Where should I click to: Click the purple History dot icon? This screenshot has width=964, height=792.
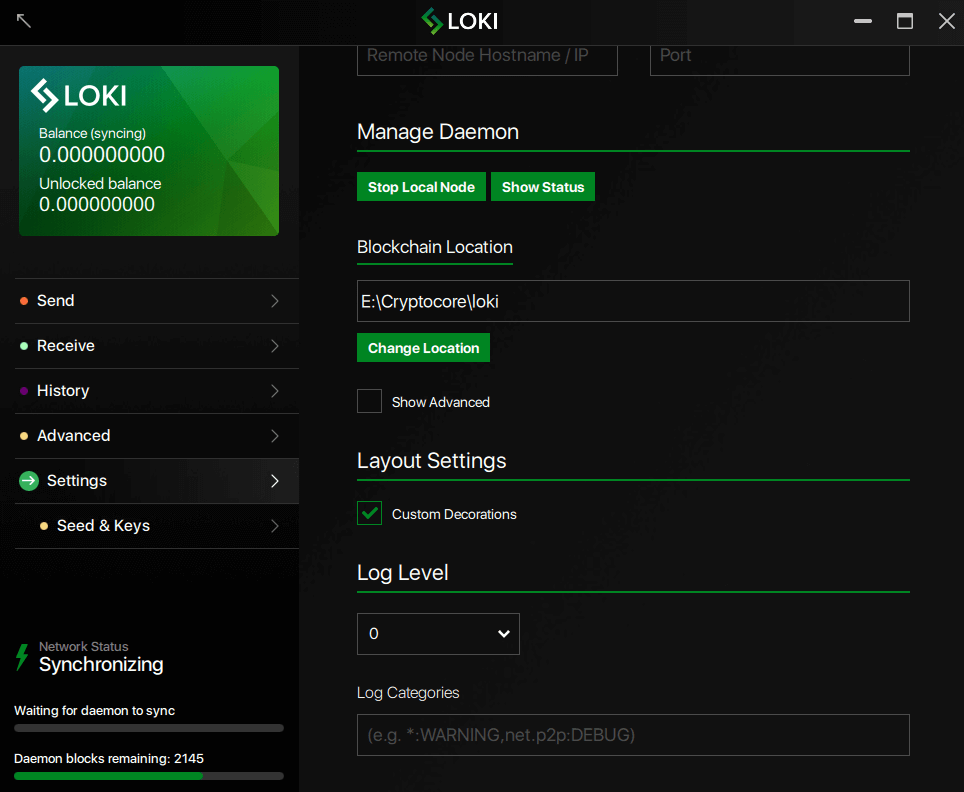(x=24, y=390)
